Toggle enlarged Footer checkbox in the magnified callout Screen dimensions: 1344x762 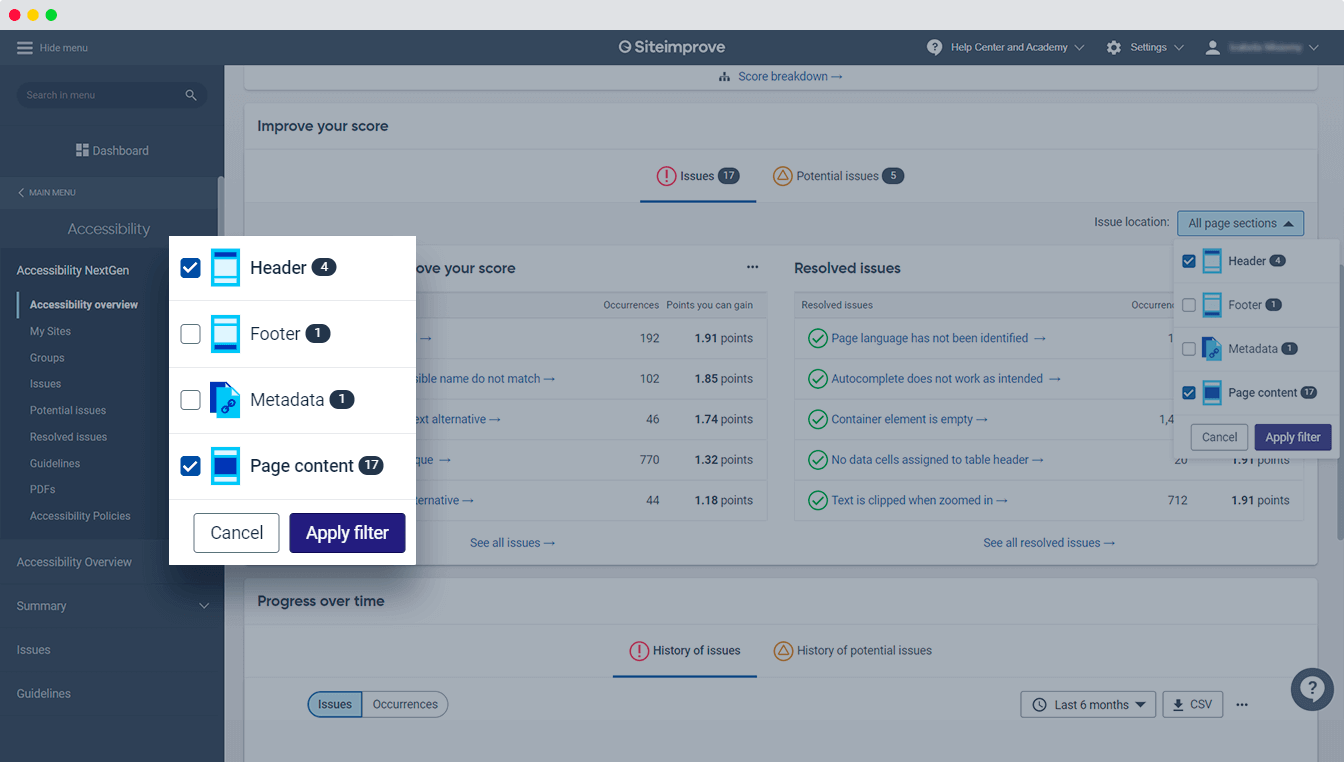click(190, 334)
